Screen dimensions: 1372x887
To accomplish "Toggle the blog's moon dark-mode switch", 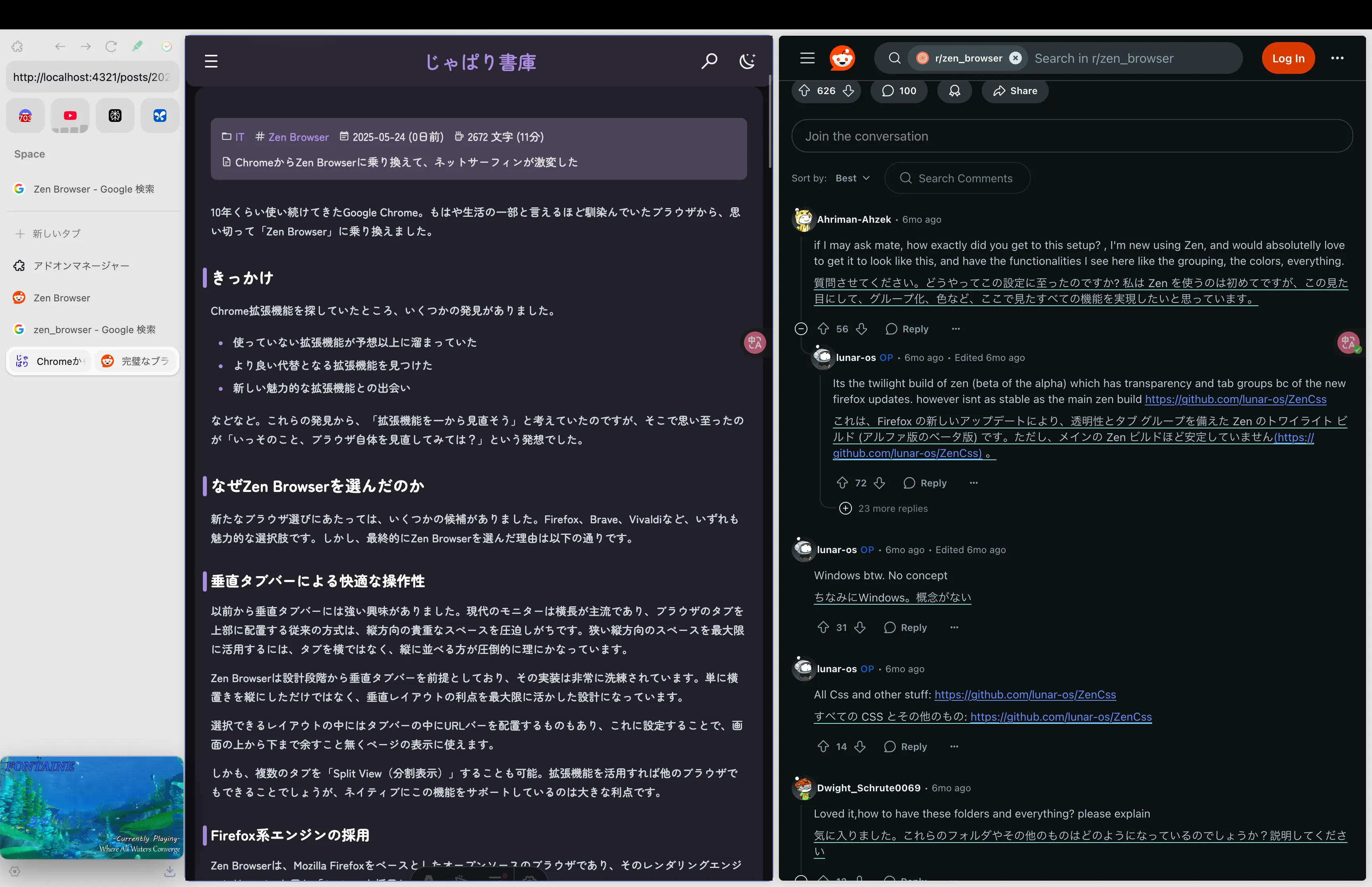I will tap(747, 61).
